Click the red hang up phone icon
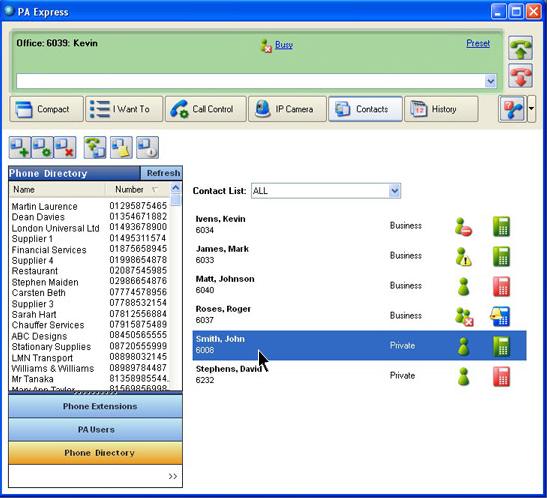This screenshot has width=547, height=498. pos(520,76)
